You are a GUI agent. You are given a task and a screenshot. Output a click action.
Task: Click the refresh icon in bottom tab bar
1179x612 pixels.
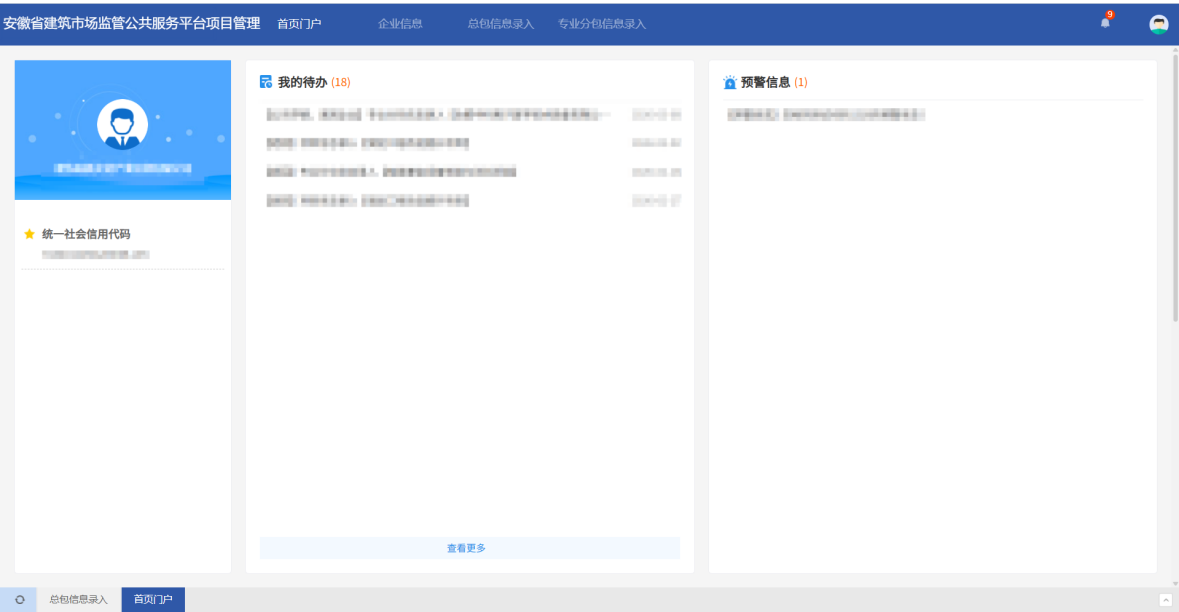pos(19,600)
